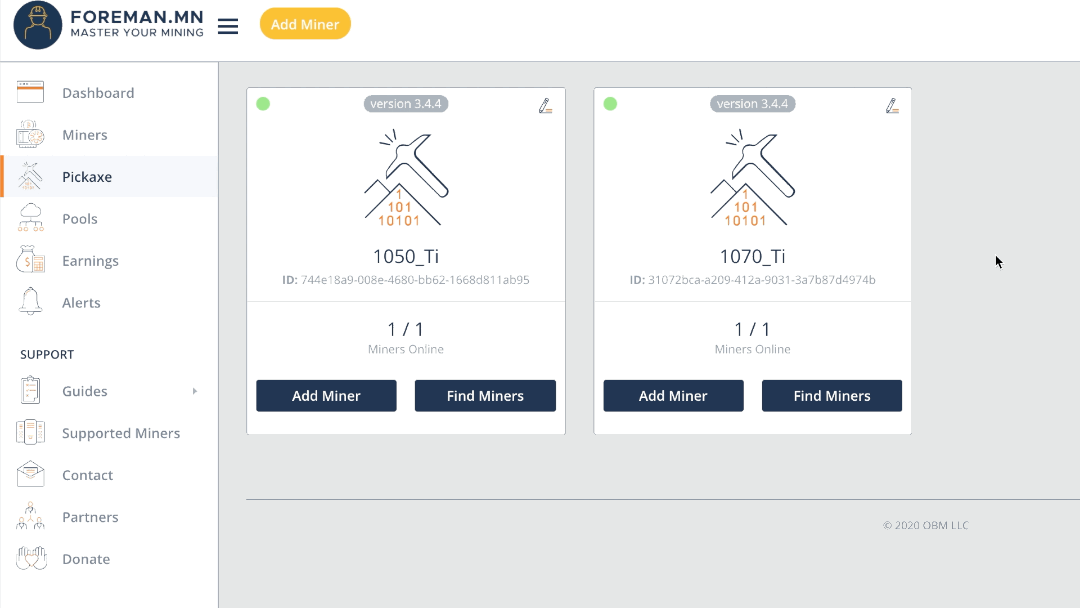This screenshot has width=1080, height=608.
Task: Open the Donate label
Action: [86, 559]
